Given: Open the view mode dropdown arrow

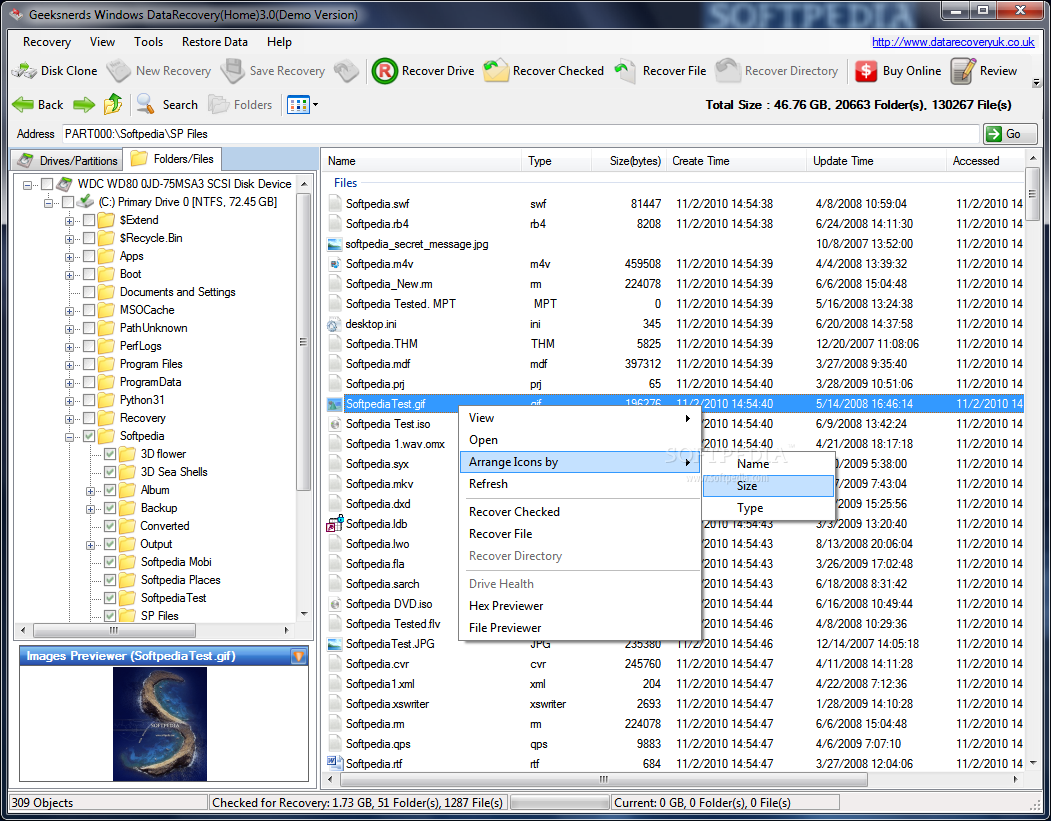Looking at the screenshot, I should coord(315,105).
